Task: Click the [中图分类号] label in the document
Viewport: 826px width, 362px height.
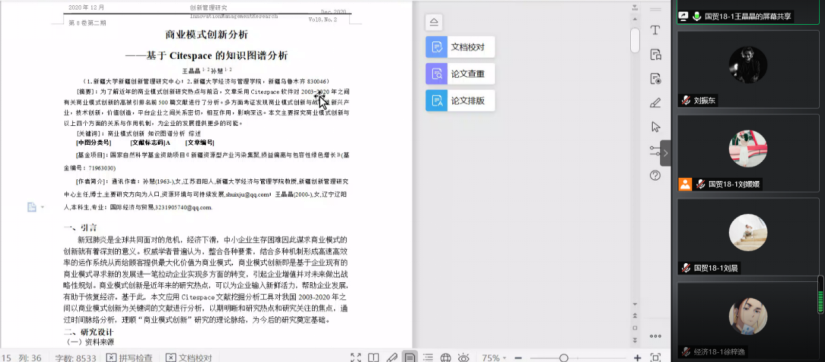Action: [94, 143]
